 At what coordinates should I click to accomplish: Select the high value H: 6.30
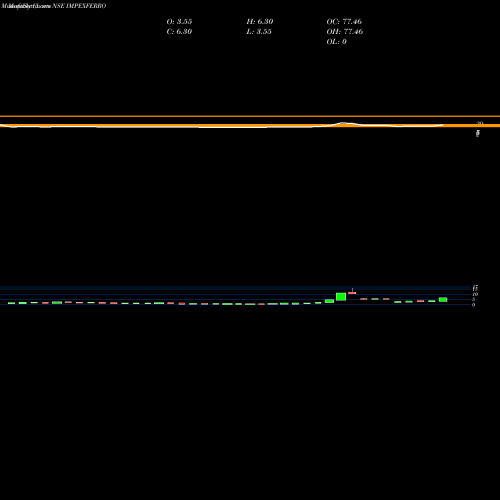260,21
